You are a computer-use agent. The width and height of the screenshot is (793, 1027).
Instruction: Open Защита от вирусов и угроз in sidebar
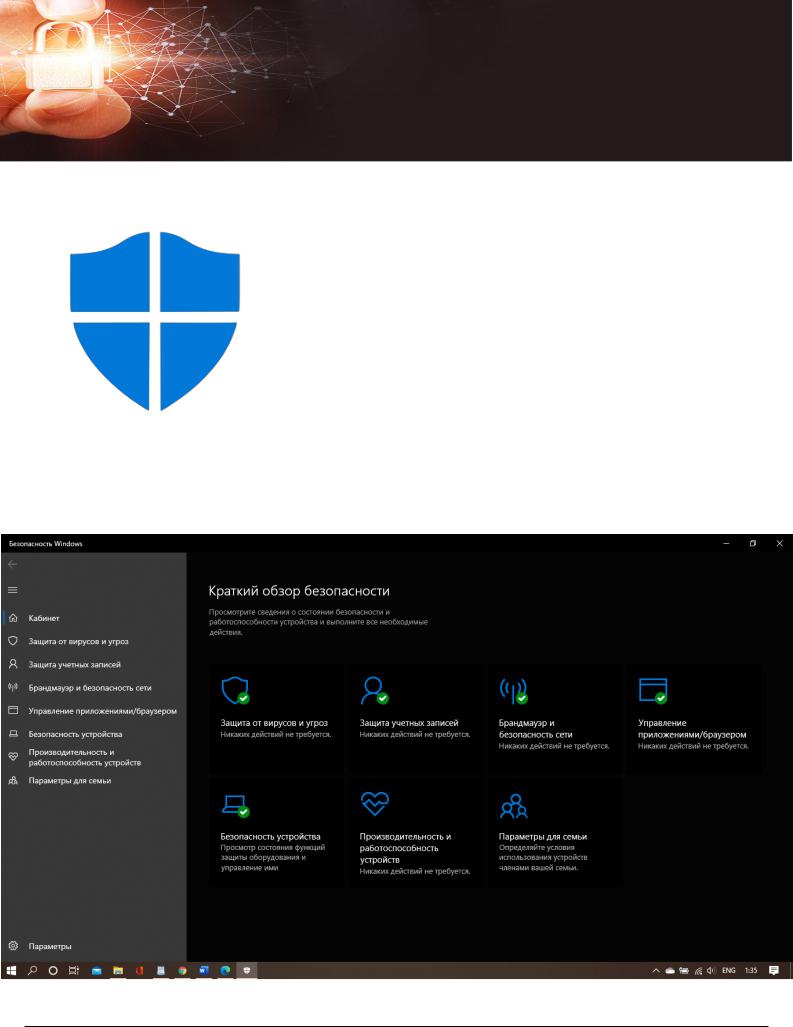78,641
